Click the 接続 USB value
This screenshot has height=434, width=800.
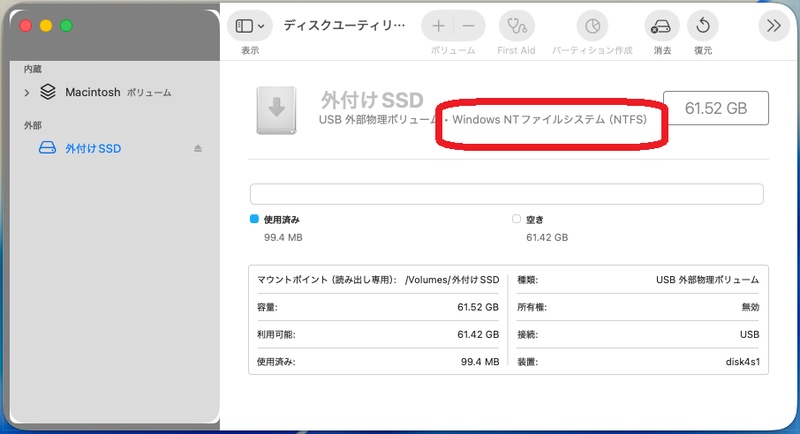coord(749,335)
